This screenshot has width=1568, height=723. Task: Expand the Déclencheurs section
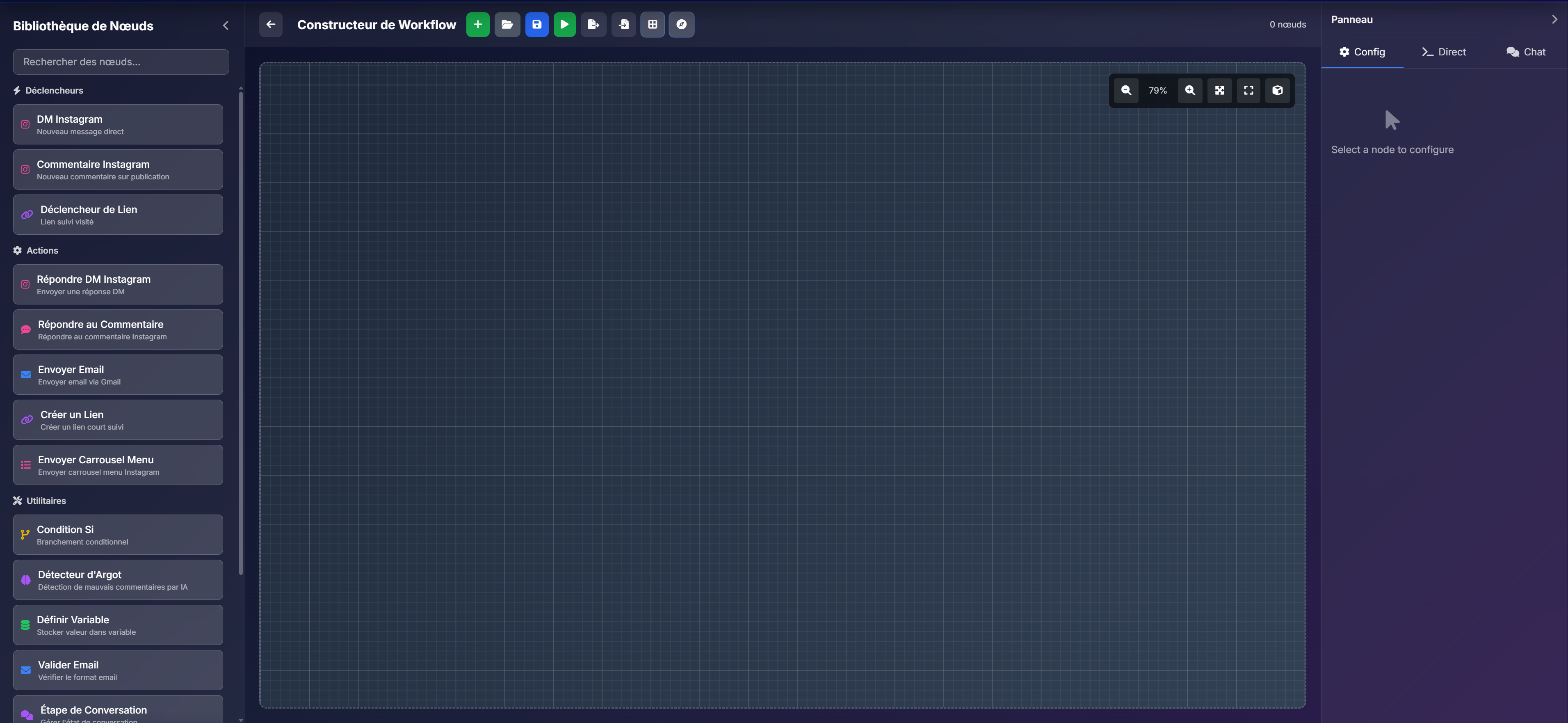pos(54,90)
